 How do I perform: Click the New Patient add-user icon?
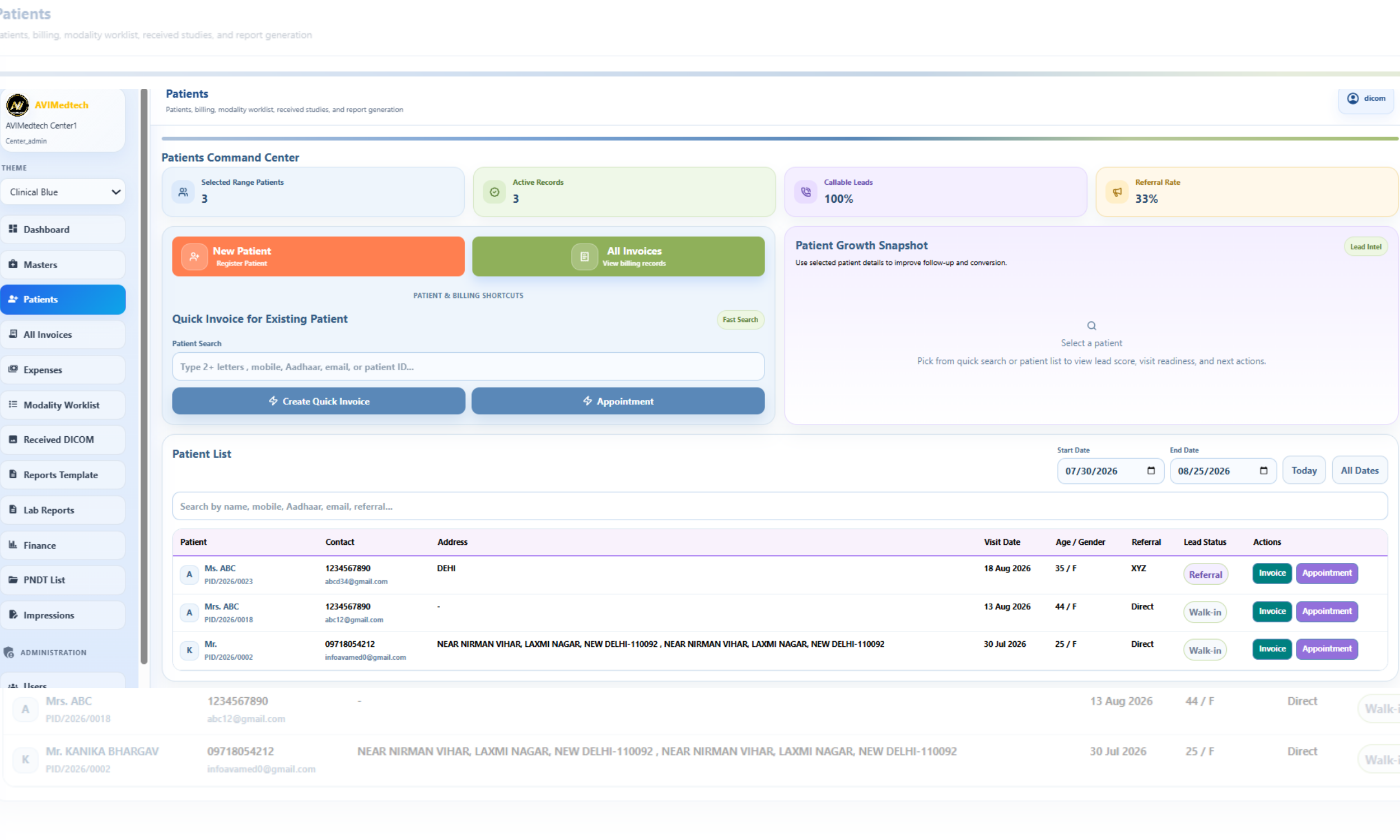(x=194, y=256)
